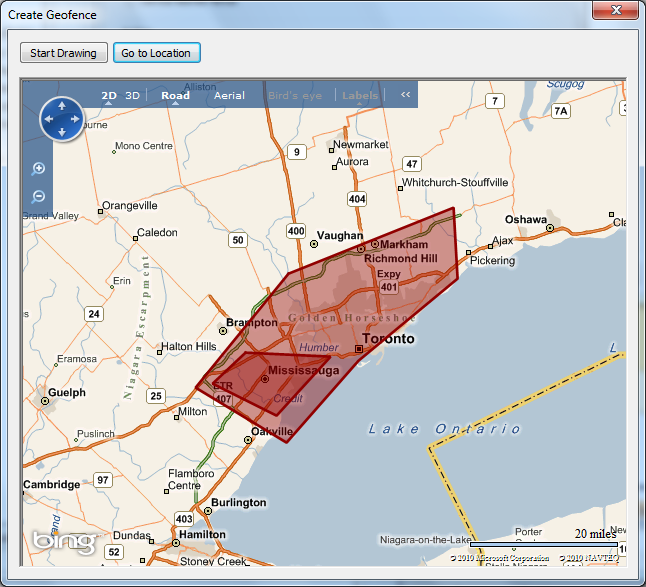This screenshot has width=646, height=587.
Task: Click route 25 shield
Action: click(x=156, y=396)
